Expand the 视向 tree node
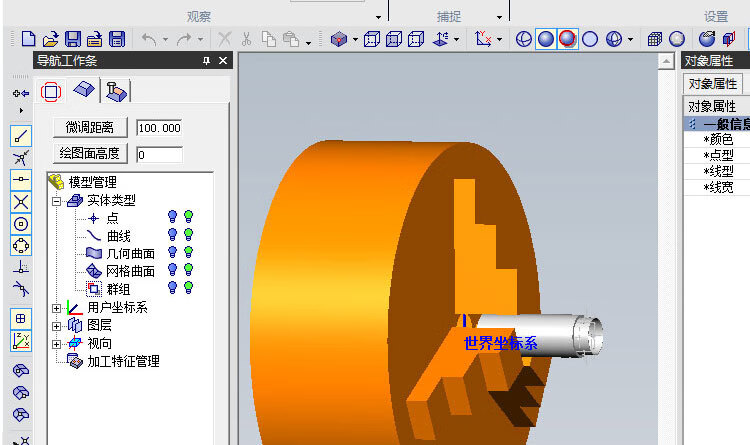 pos(56,344)
